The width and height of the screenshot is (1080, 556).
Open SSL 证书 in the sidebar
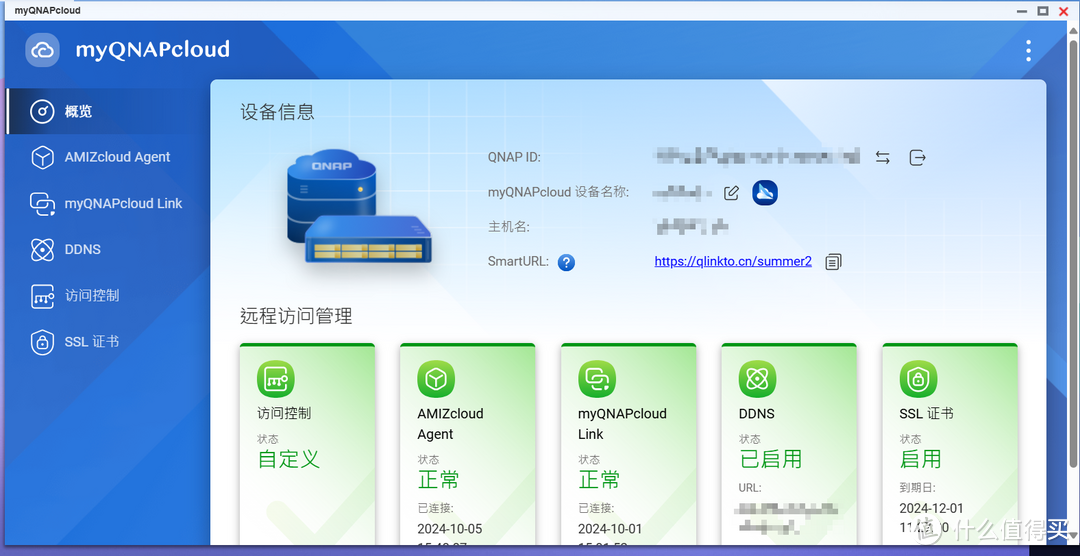pyautogui.click(x=108, y=342)
